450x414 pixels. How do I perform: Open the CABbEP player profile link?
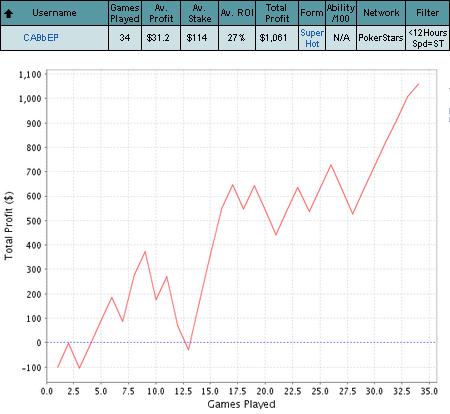41,38
